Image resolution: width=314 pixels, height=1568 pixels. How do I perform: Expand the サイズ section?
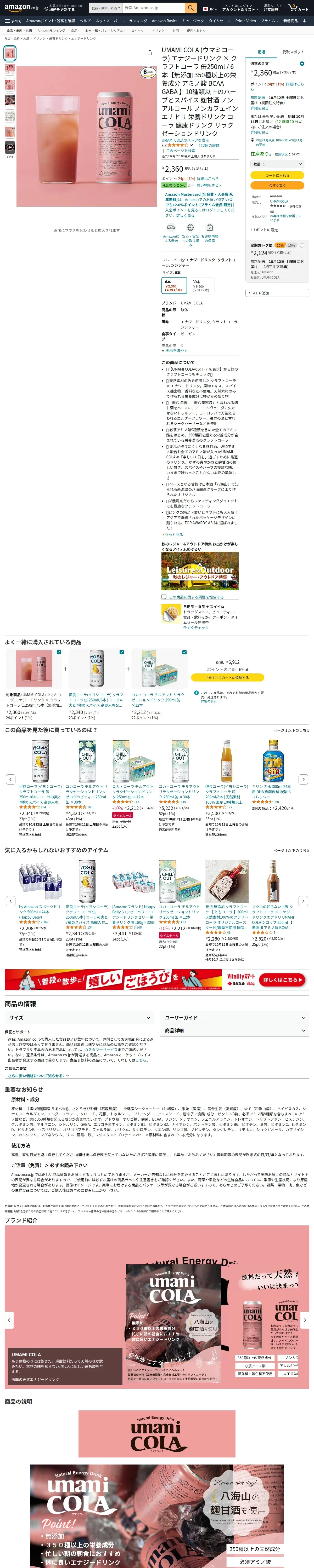79,1017
